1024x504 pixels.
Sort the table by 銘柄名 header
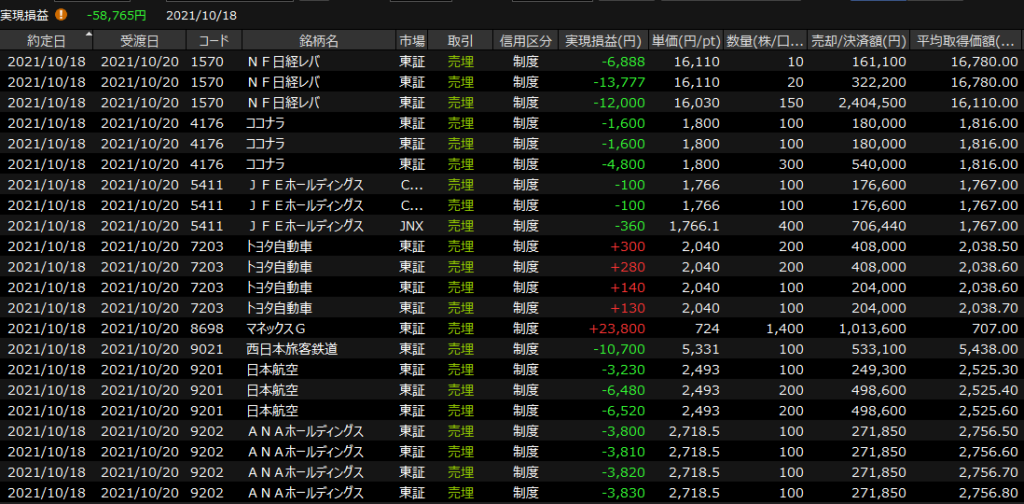pos(318,41)
